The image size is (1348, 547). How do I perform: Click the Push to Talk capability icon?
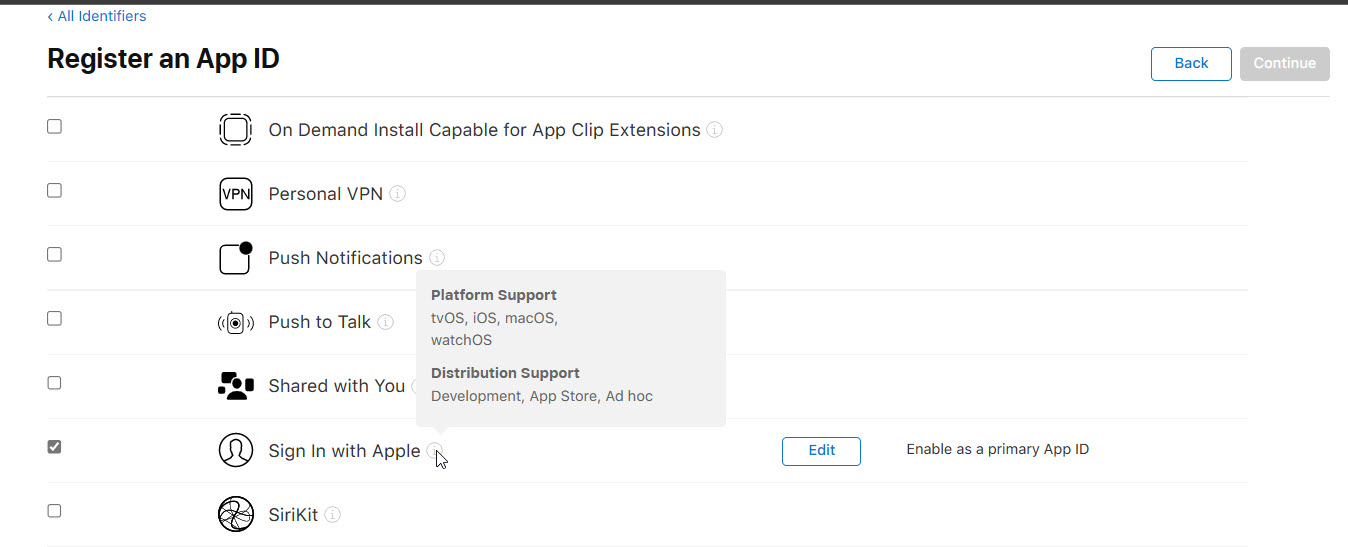pyautogui.click(x=235, y=322)
